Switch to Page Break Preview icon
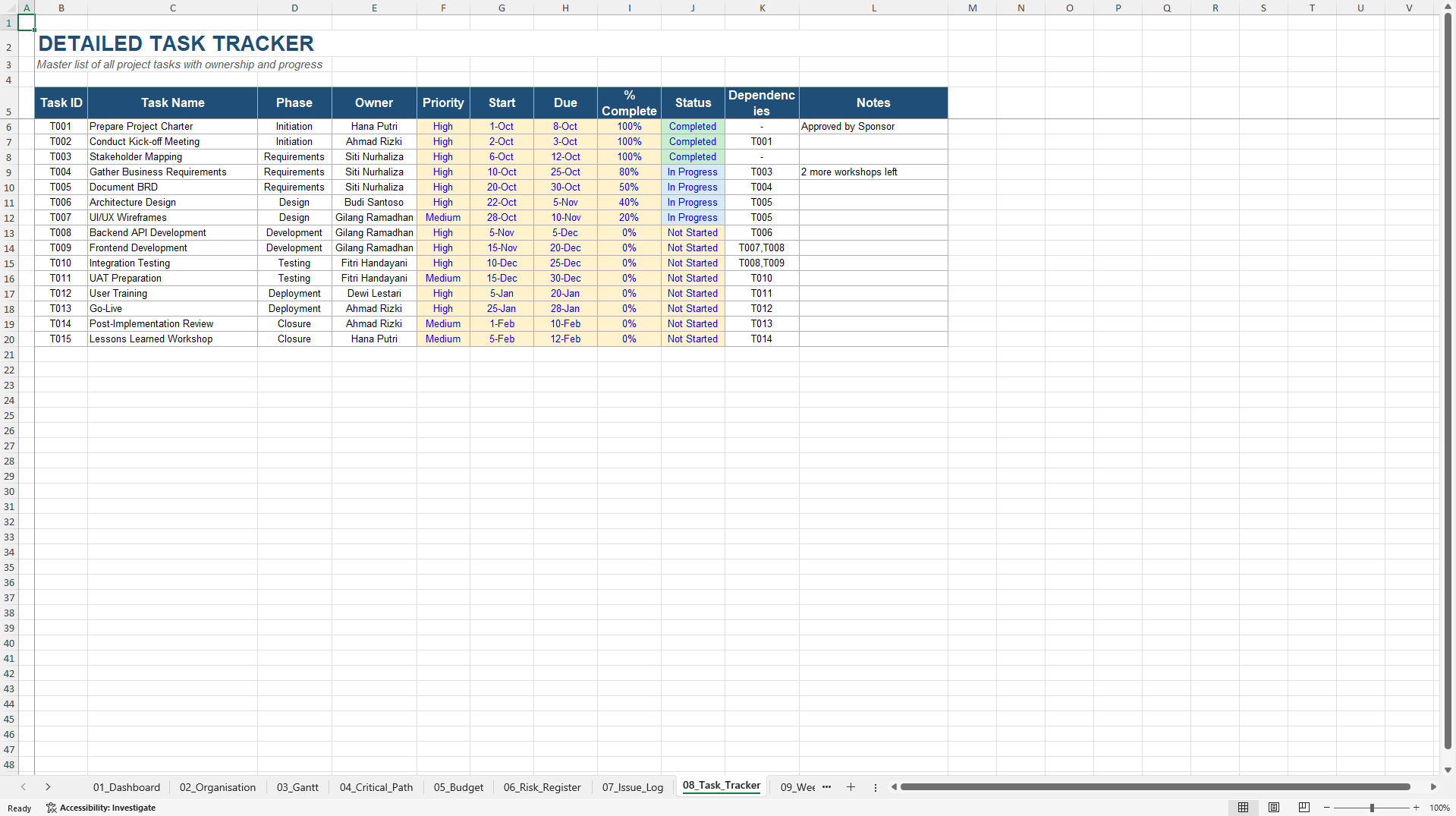Image resolution: width=1456 pixels, height=816 pixels. click(x=1304, y=808)
